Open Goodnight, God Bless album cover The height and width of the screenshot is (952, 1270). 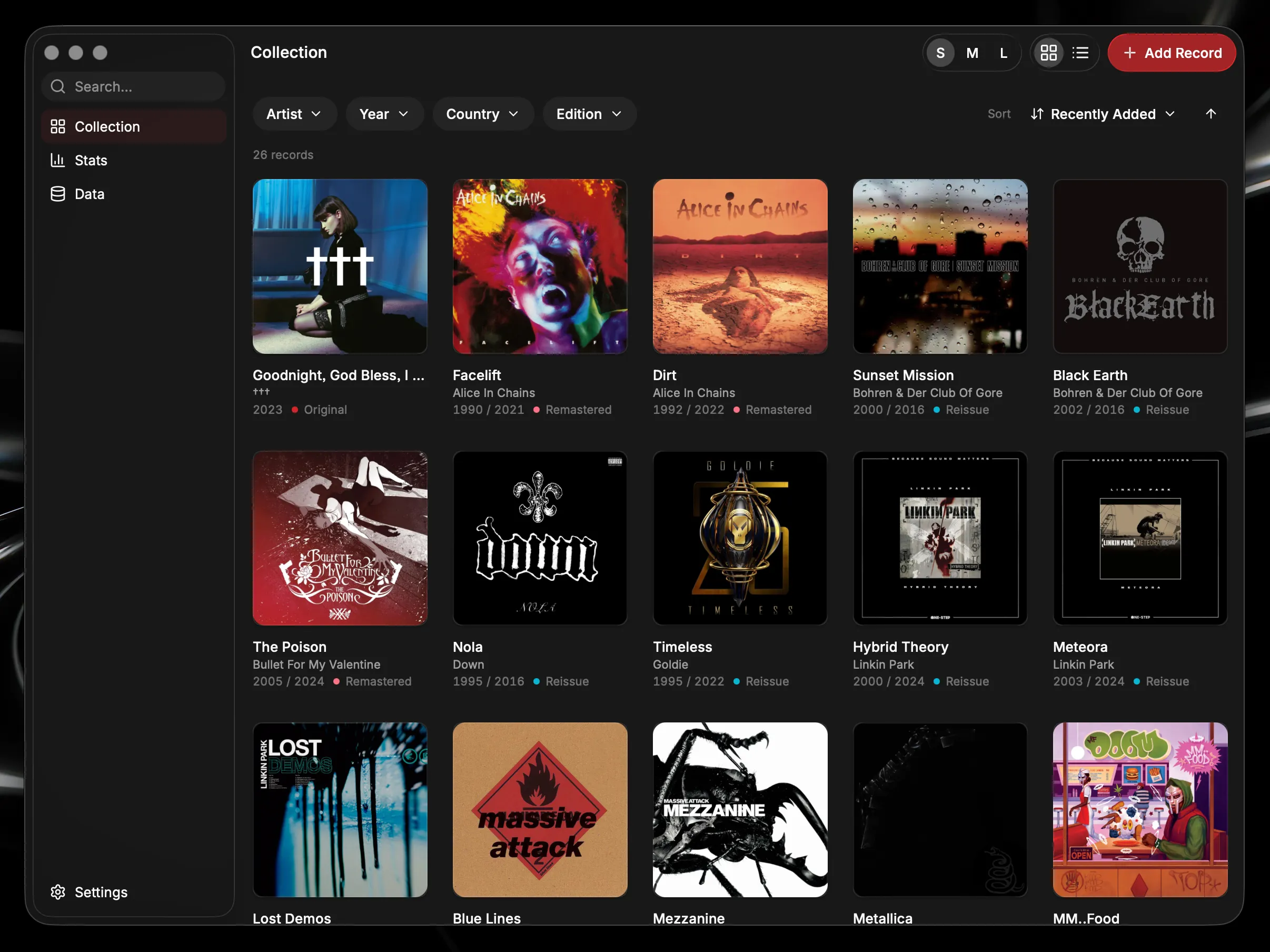pos(340,266)
